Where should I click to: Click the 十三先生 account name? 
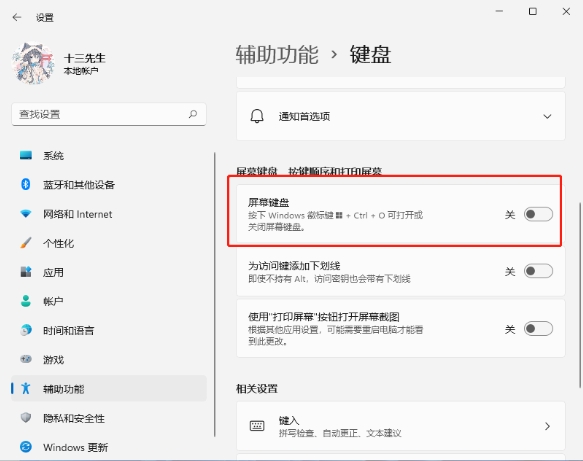coord(84,58)
